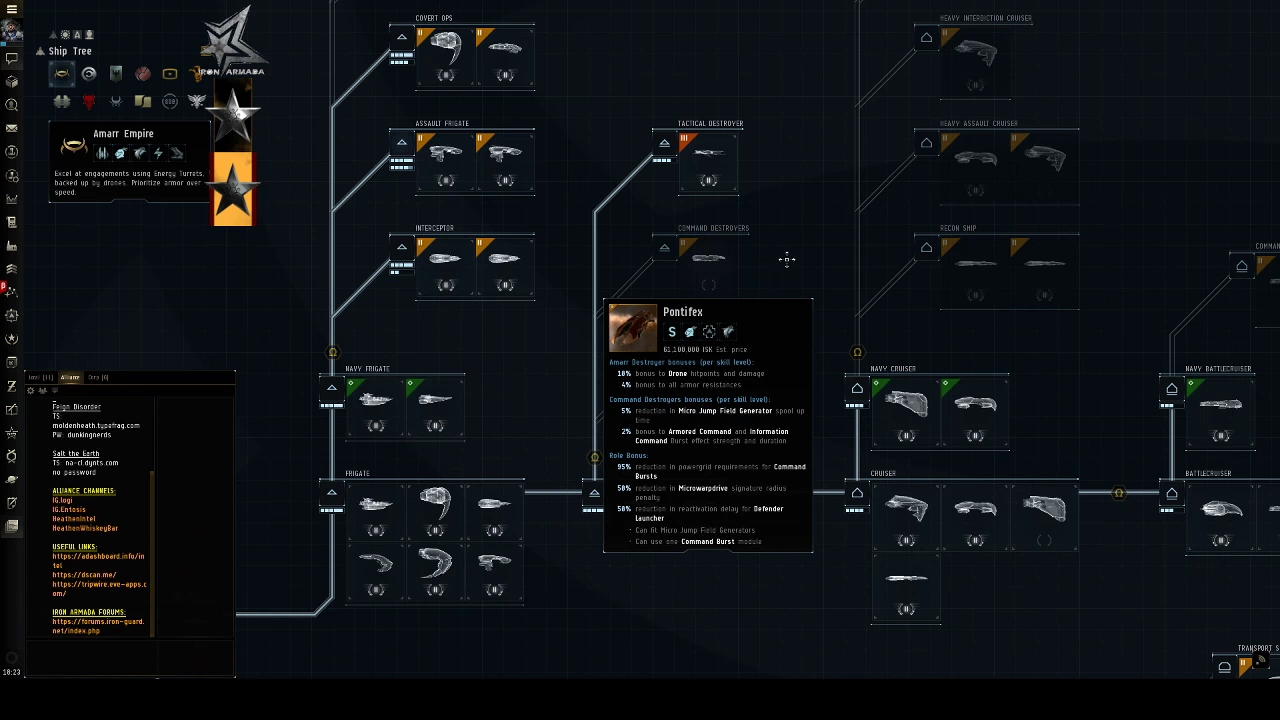
Task: Join the HeathenWhiskeyBar channel link
Action: [x=85, y=528]
